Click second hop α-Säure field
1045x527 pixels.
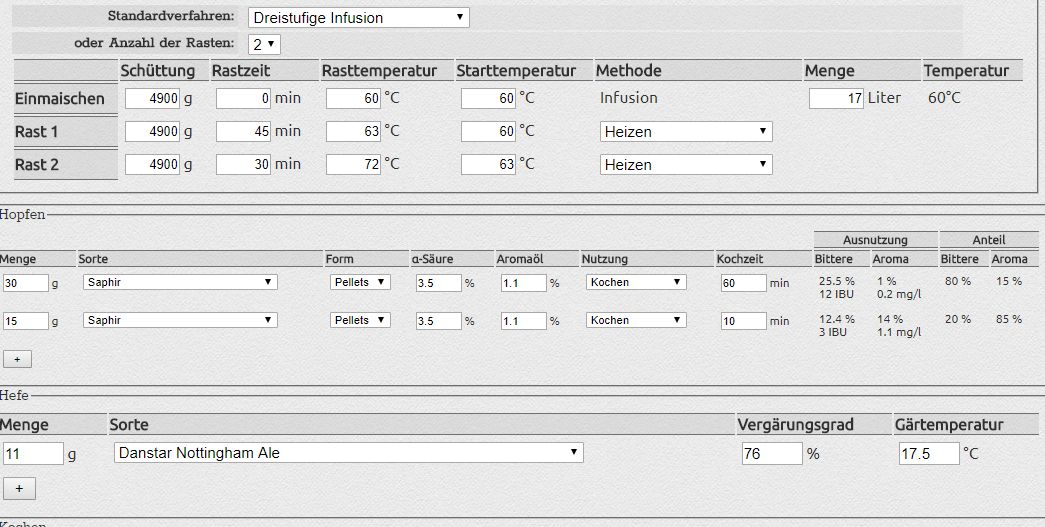437,320
